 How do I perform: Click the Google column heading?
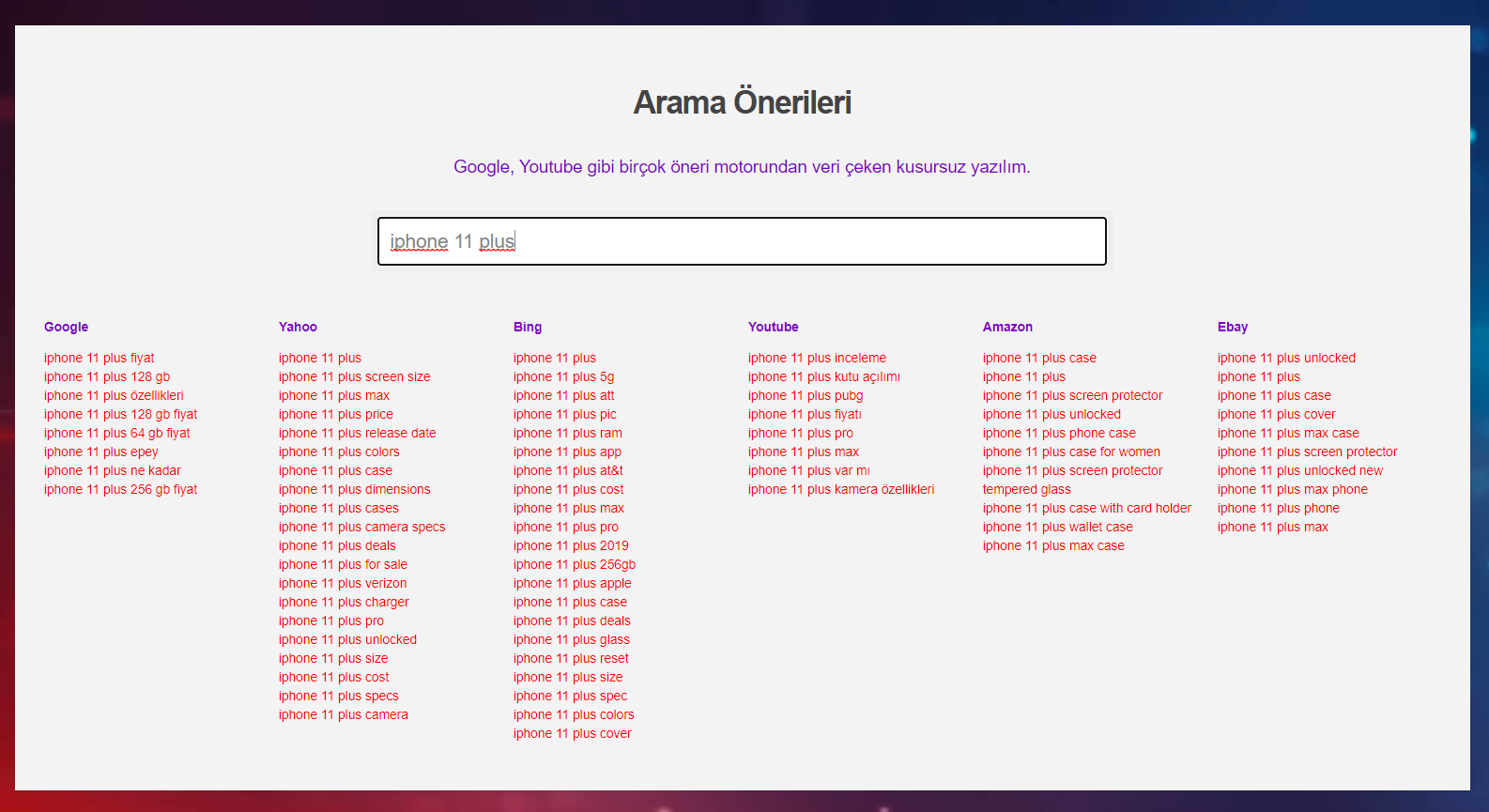pyautogui.click(x=66, y=327)
